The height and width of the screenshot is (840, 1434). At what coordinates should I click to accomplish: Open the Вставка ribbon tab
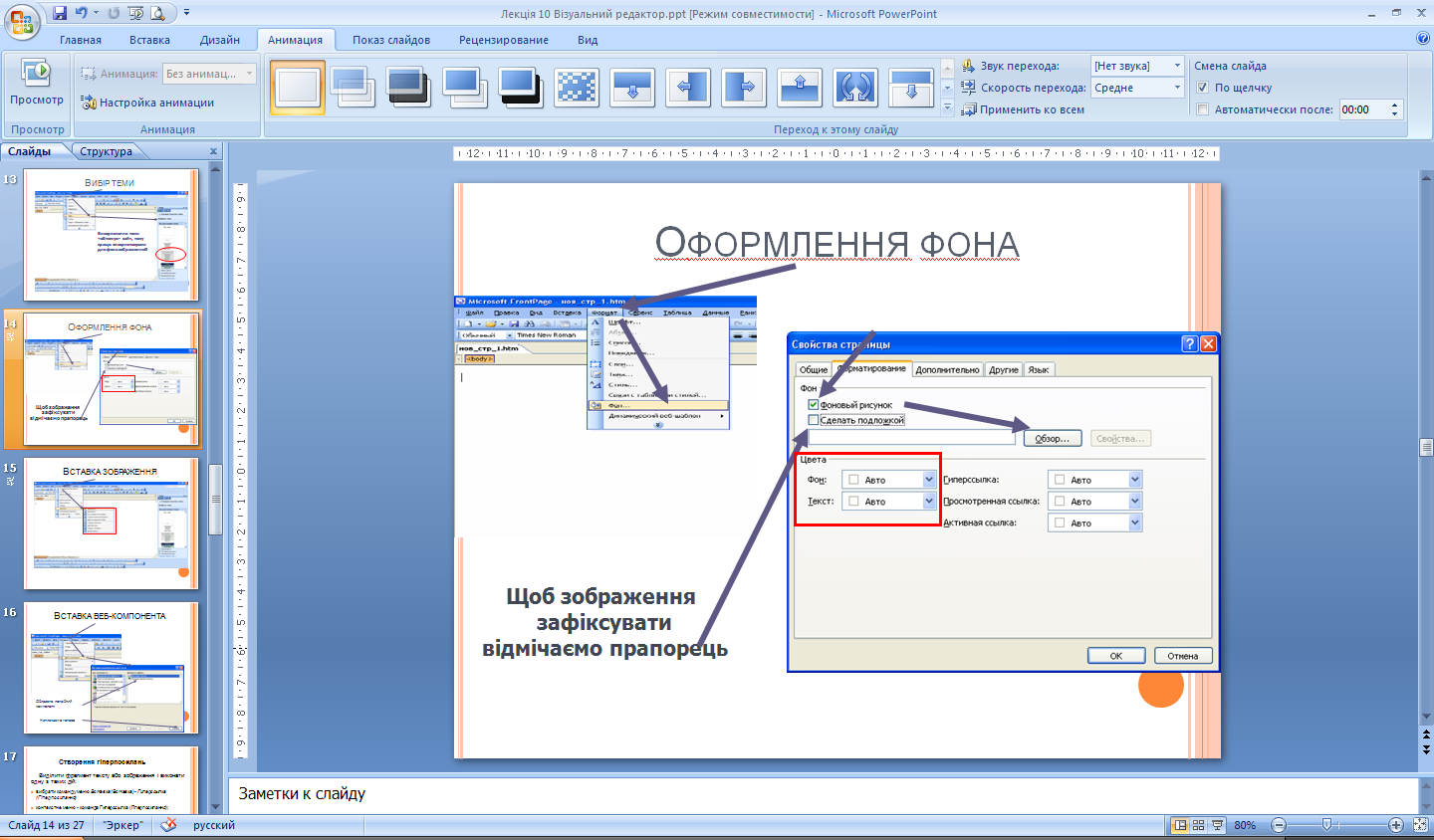(x=149, y=40)
